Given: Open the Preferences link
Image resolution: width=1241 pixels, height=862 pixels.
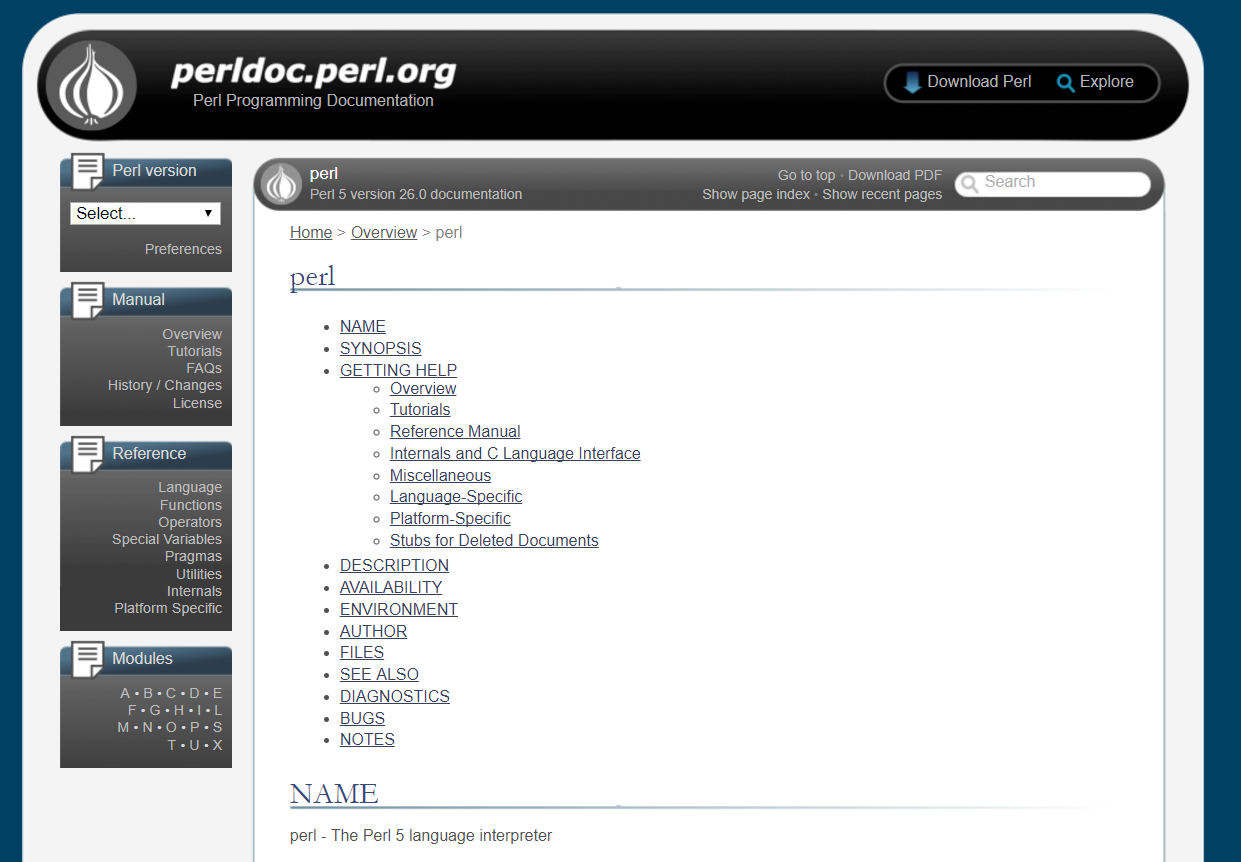Looking at the screenshot, I should (183, 249).
